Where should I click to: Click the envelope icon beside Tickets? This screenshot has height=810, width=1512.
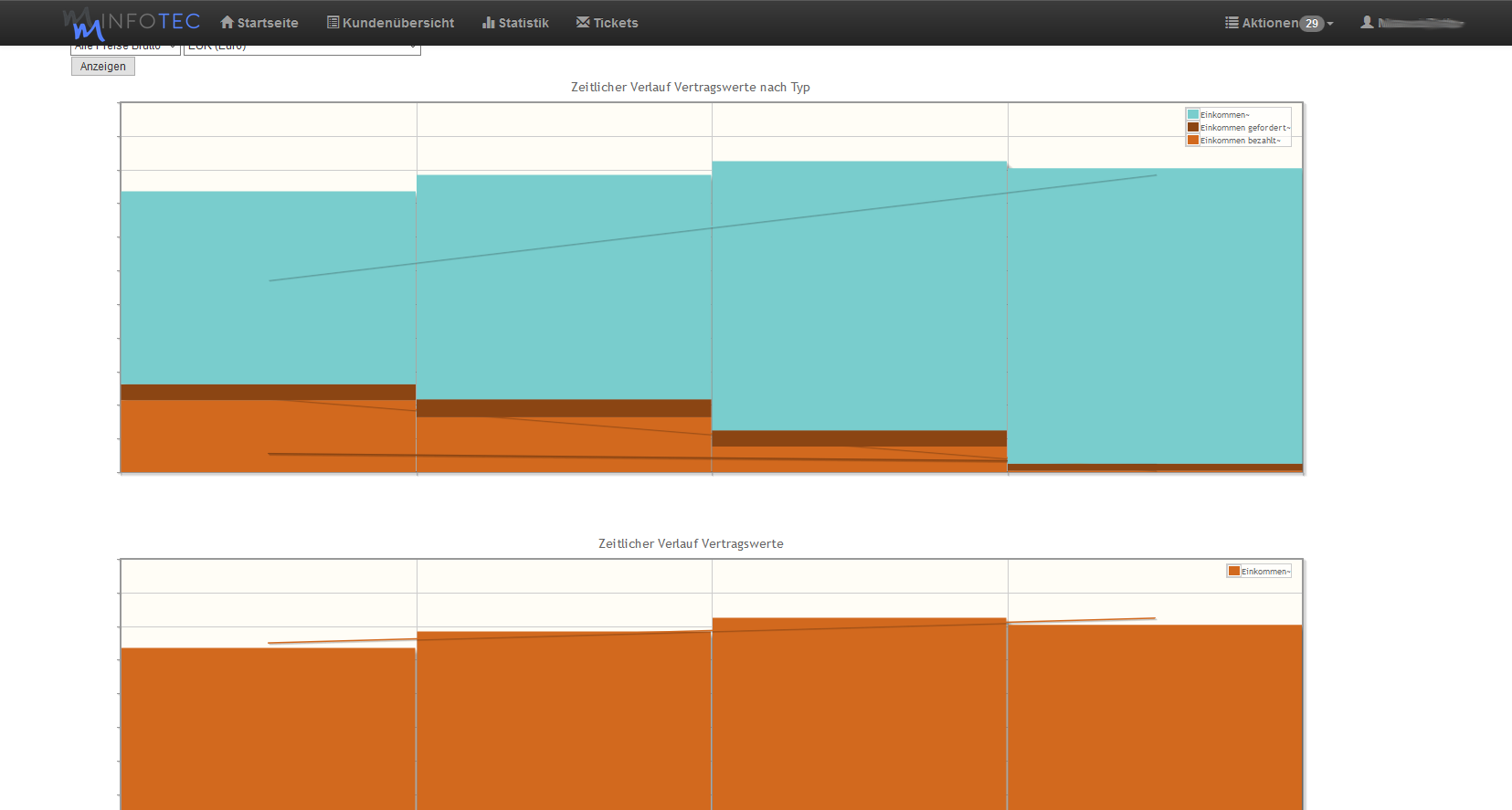coord(583,22)
